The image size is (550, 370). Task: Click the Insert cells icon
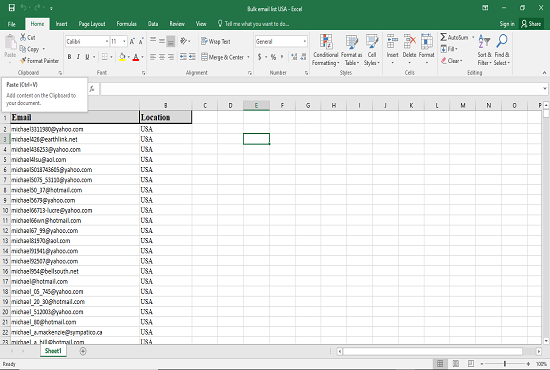click(392, 41)
